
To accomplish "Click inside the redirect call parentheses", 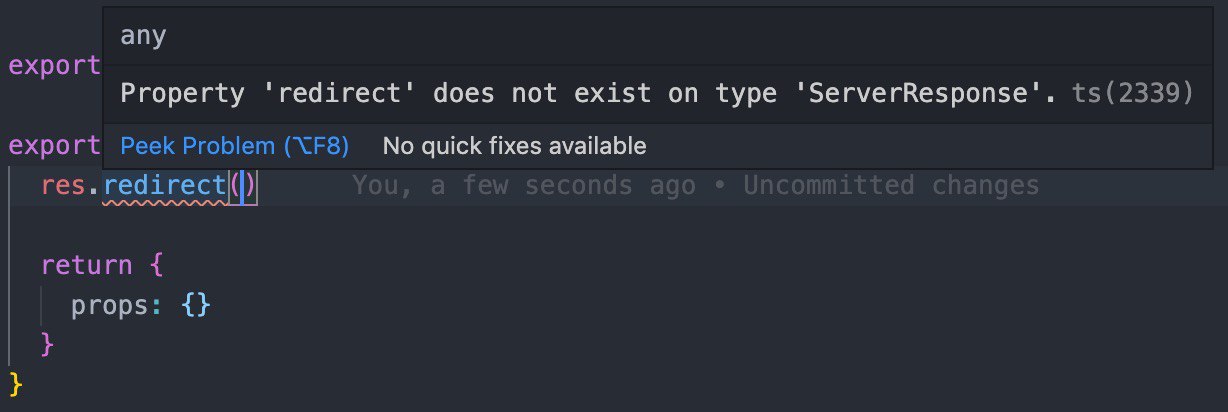I will point(243,186).
